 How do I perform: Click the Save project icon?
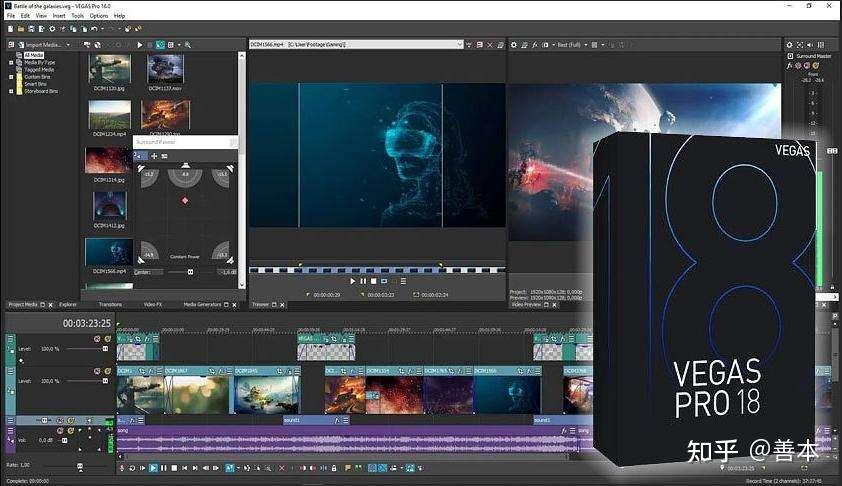pyautogui.click(x=31, y=28)
